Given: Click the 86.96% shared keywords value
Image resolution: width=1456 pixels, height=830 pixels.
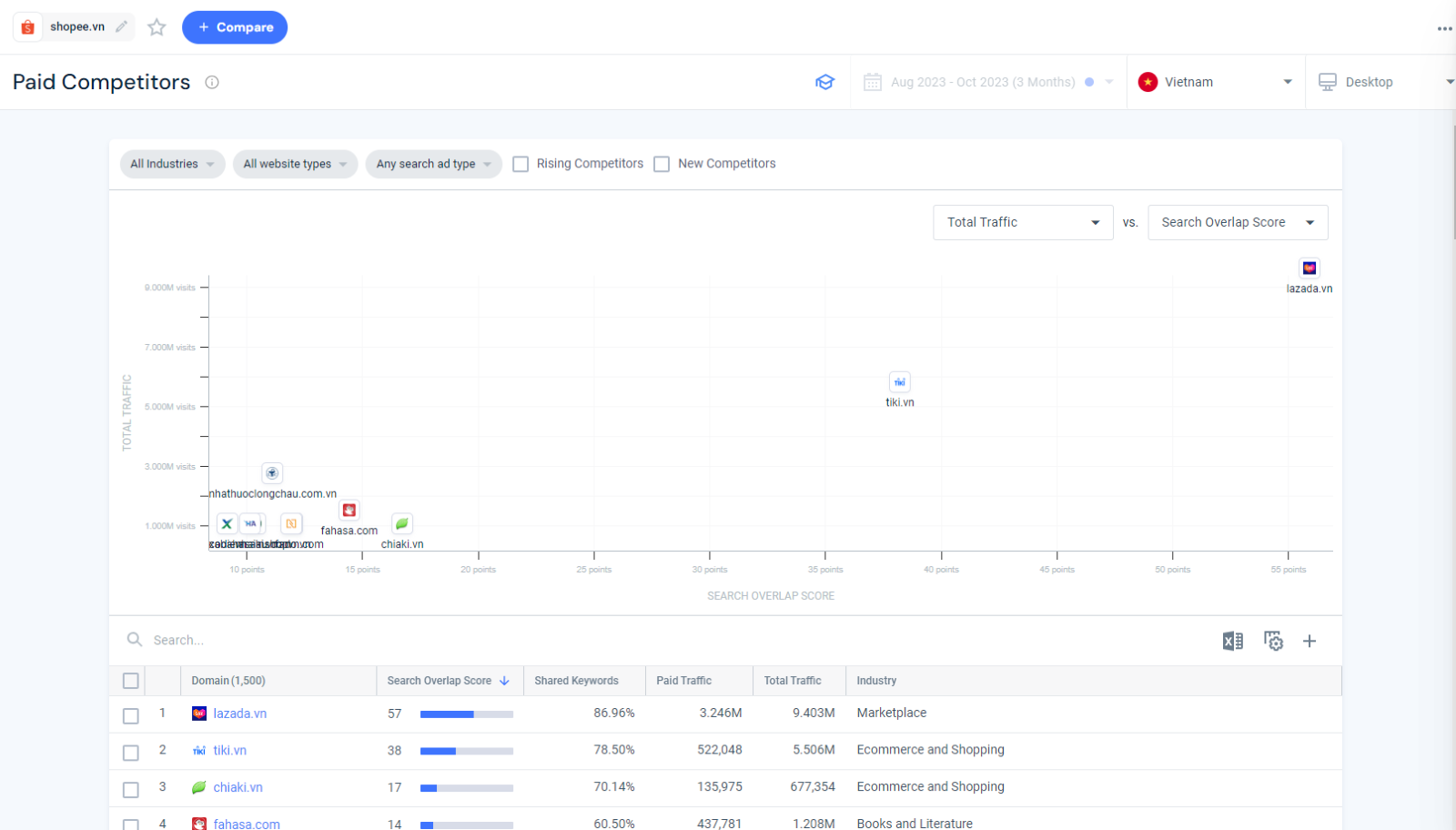Looking at the screenshot, I should pos(614,713).
